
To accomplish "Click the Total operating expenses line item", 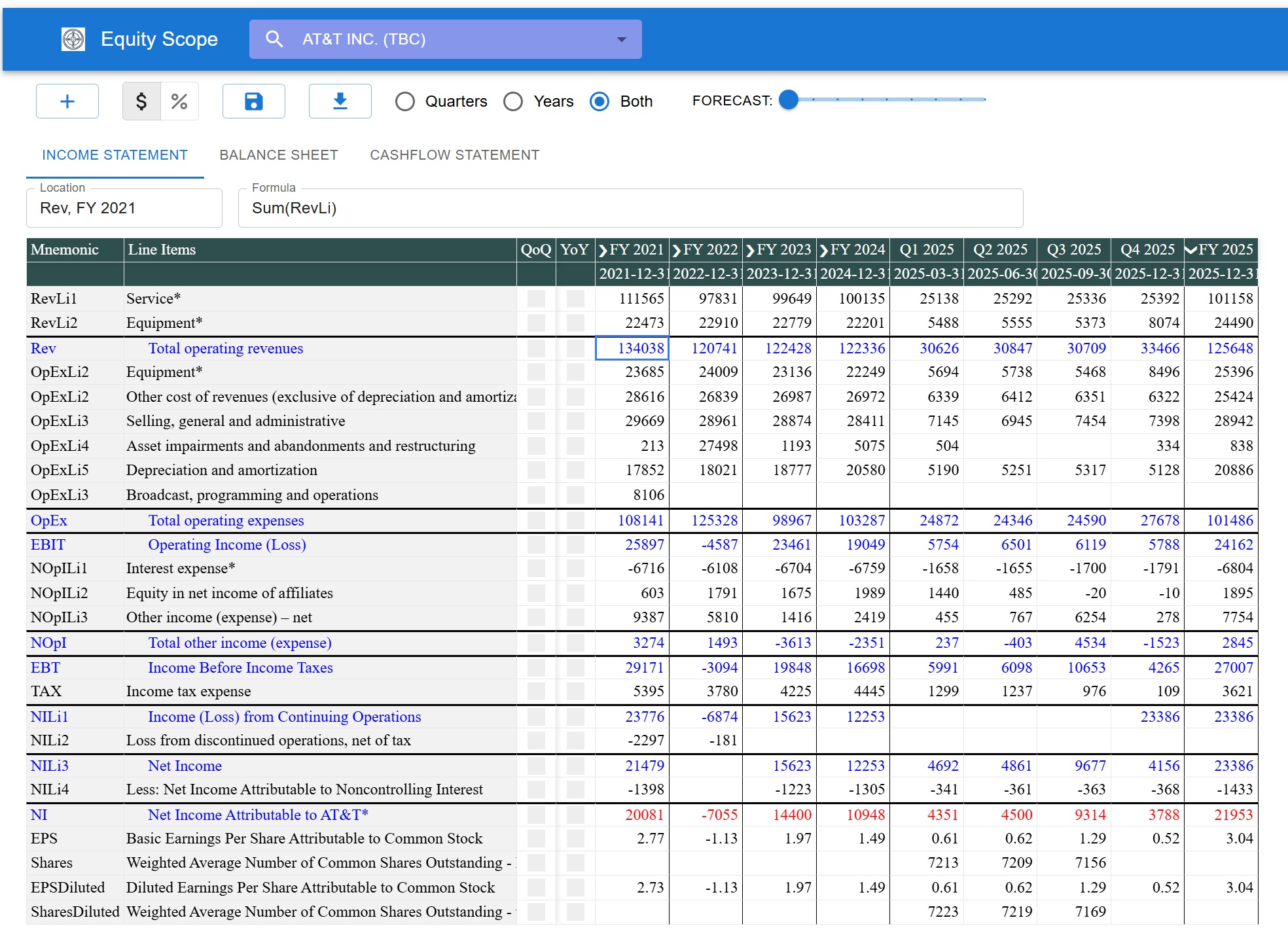I will click(x=226, y=521).
